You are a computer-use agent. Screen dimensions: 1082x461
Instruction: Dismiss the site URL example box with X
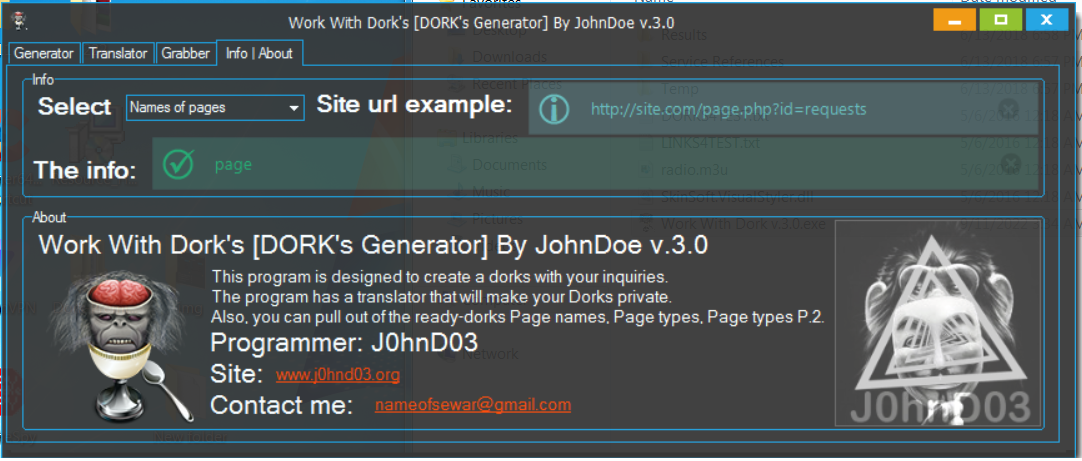point(1008,108)
